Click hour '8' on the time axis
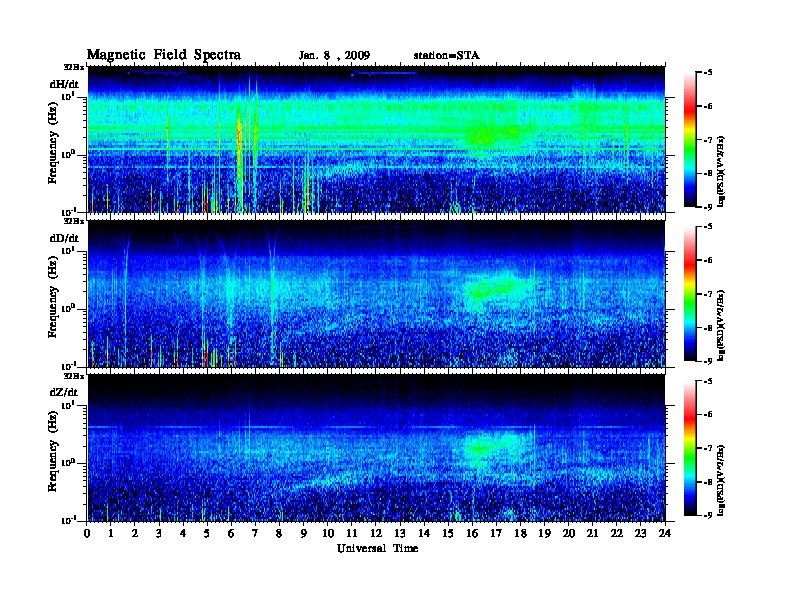 coord(280,533)
